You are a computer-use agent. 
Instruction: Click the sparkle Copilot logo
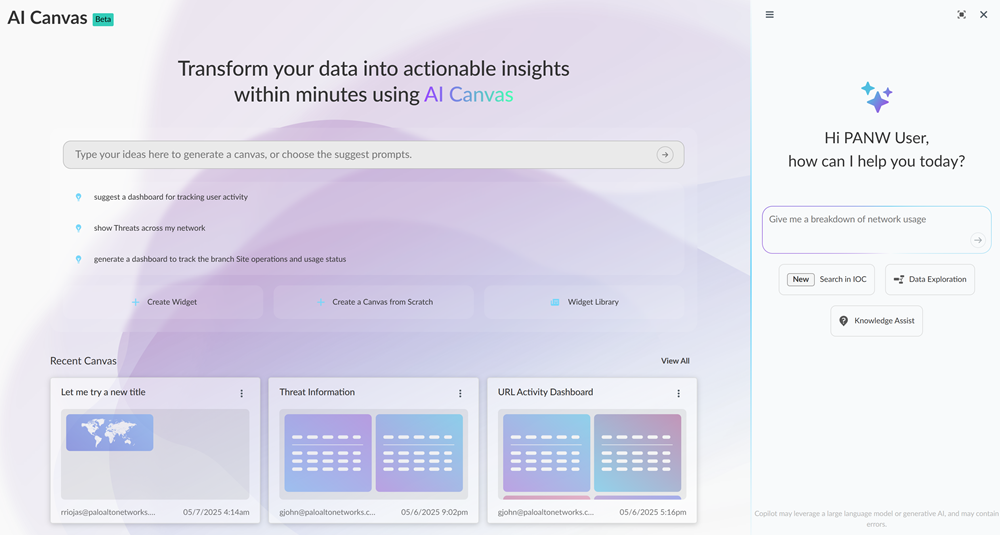[876, 97]
